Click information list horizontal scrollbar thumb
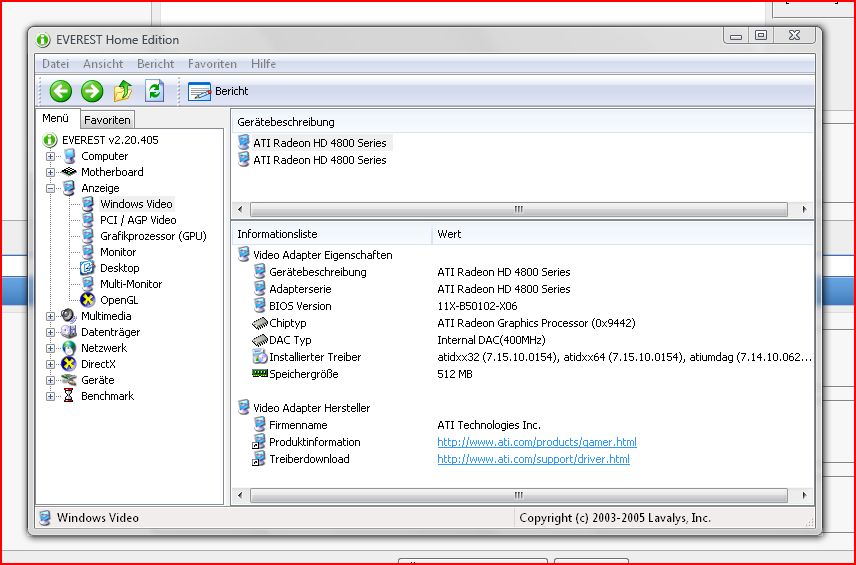856x565 pixels. point(519,496)
